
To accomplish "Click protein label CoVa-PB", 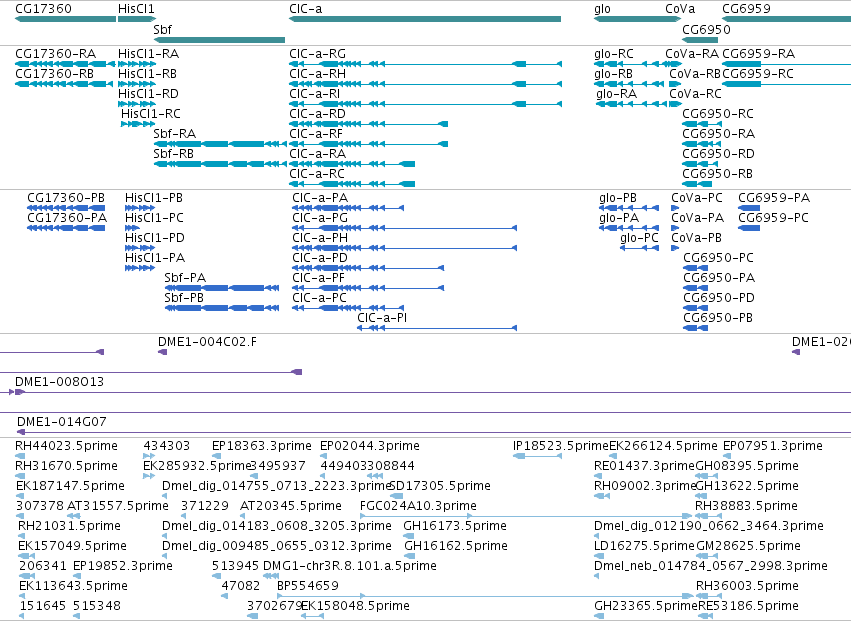I will pyautogui.click(x=696, y=238).
